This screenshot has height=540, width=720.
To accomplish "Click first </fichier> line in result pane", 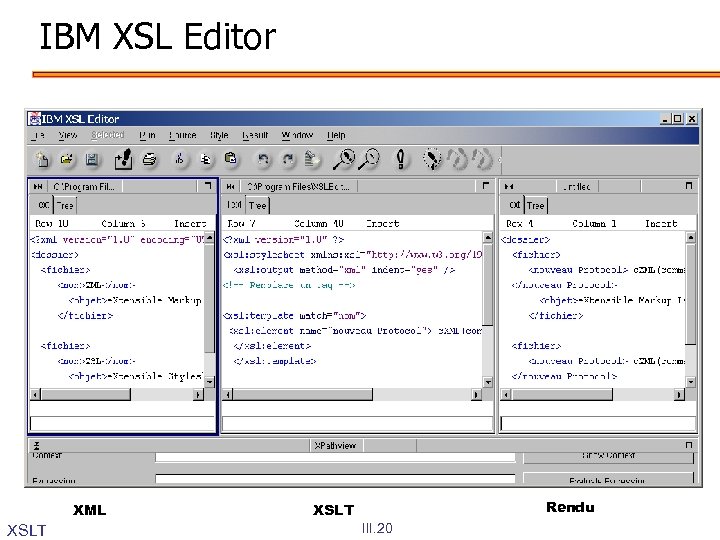I will click(556, 315).
